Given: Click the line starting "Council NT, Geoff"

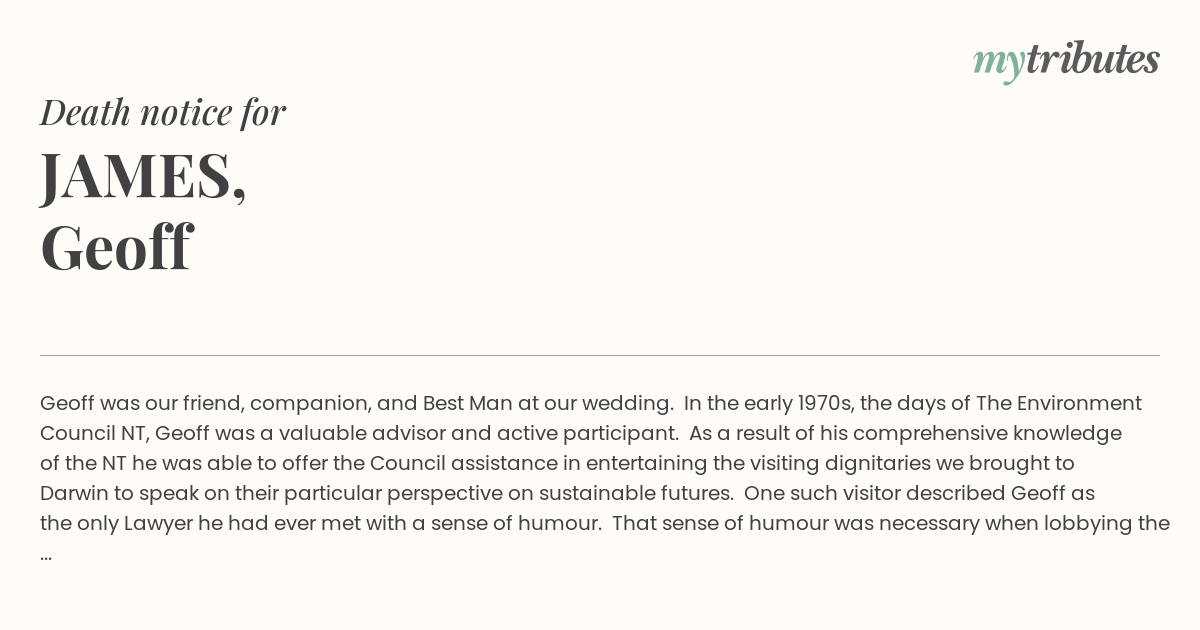Looking at the screenshot, I should coord(581,433).
